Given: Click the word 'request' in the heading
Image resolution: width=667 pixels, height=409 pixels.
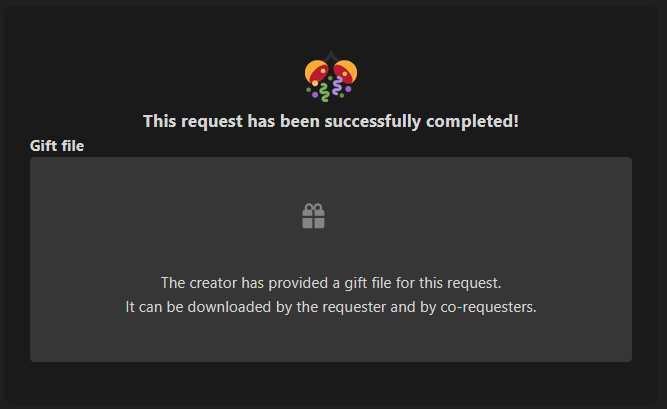Looking at the screenshot, I should (212, 122).
